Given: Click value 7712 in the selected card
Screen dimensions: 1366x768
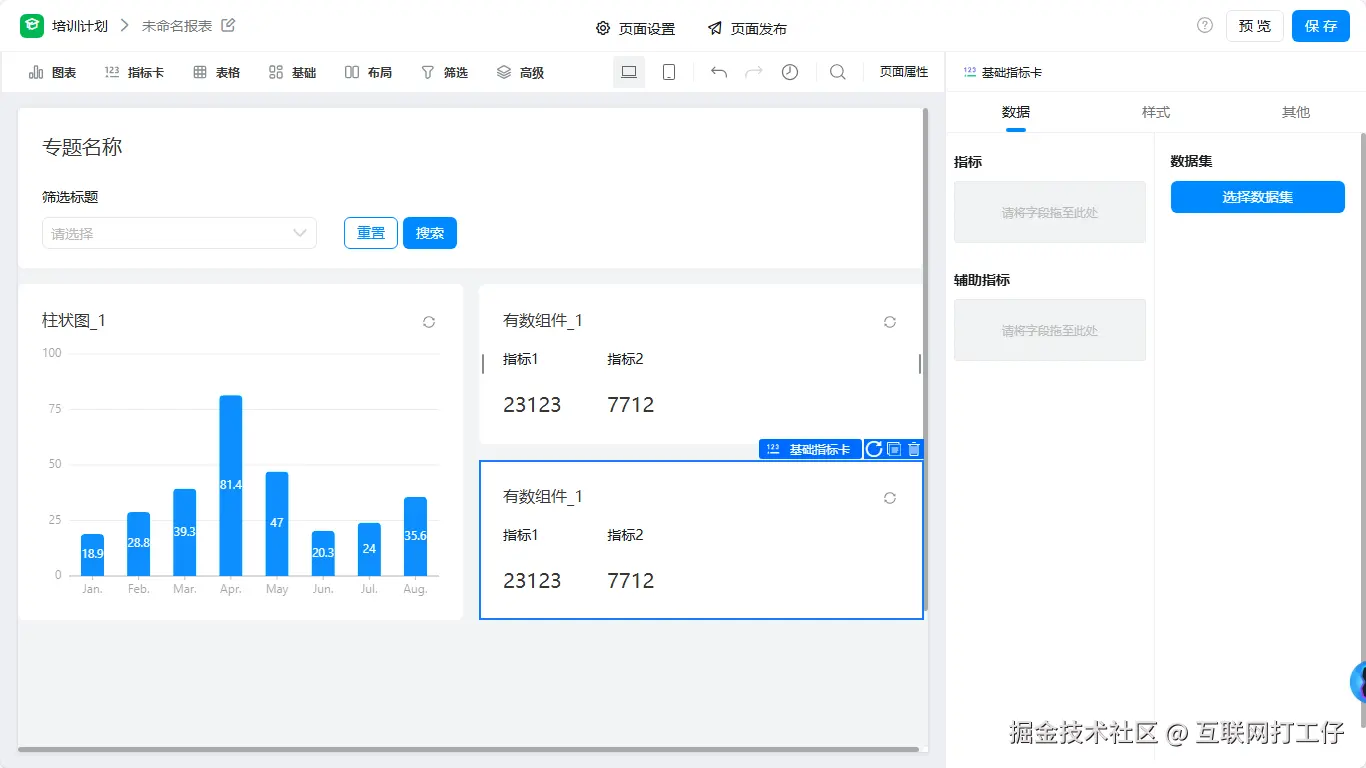Looking at the screenshot, I should [x=631, y=581].
